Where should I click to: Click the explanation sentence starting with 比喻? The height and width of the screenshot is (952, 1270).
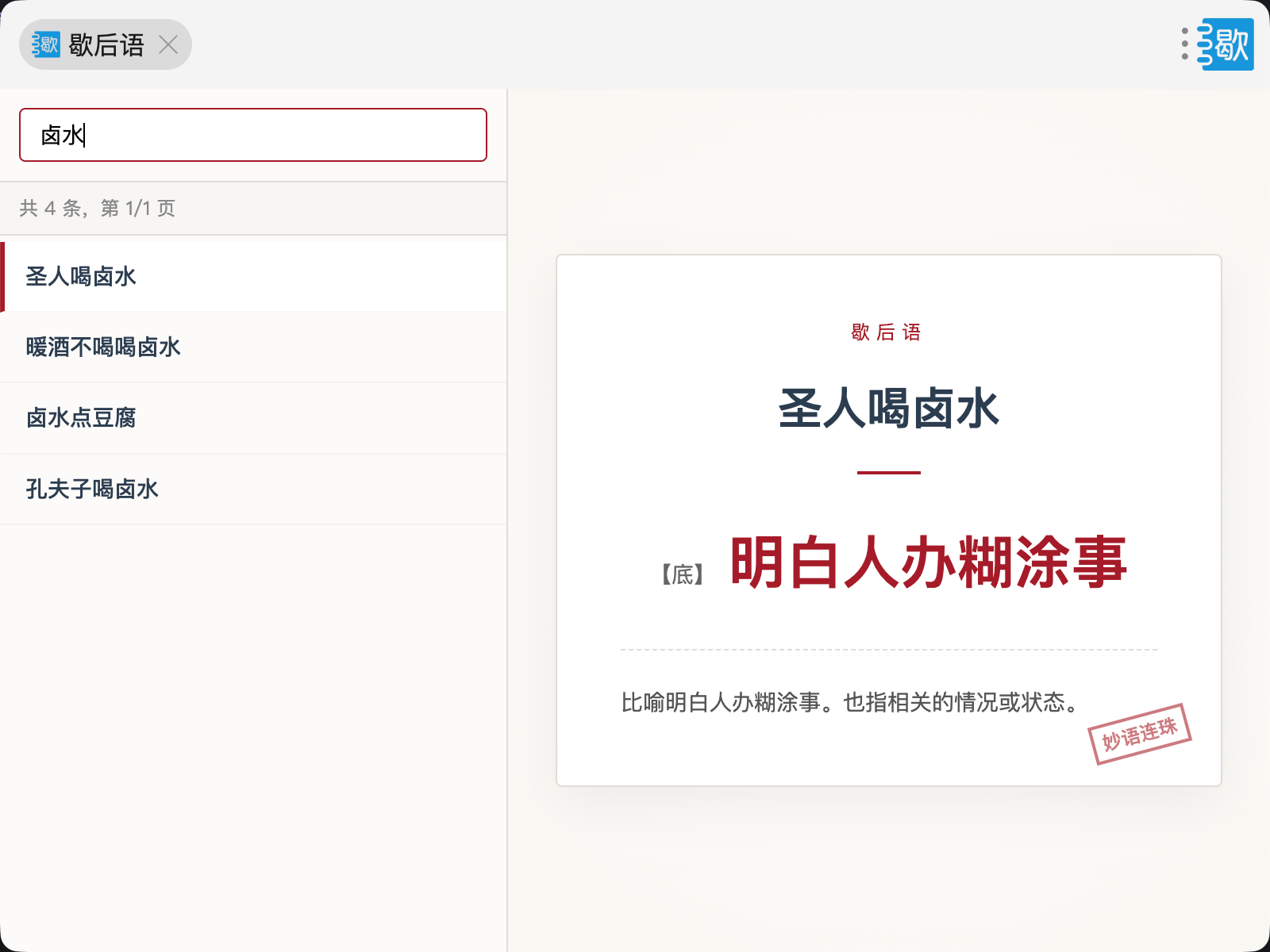[851, 702]
